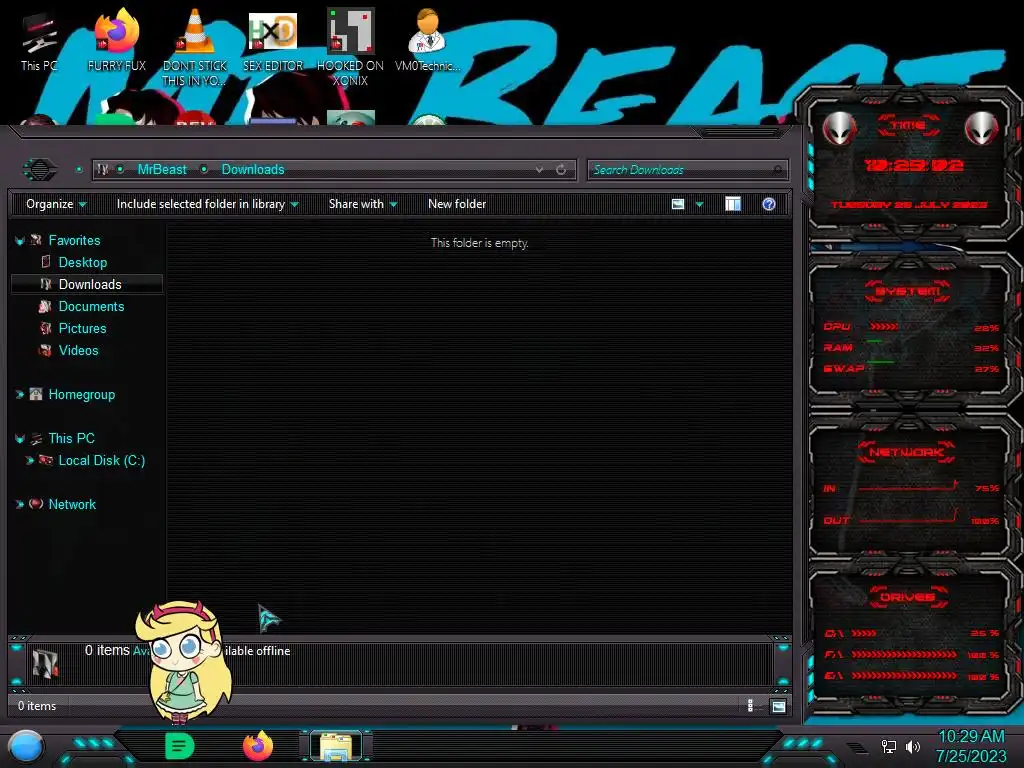Open the network tray icon
1024x768 pixels.
(x=888, y=746)
